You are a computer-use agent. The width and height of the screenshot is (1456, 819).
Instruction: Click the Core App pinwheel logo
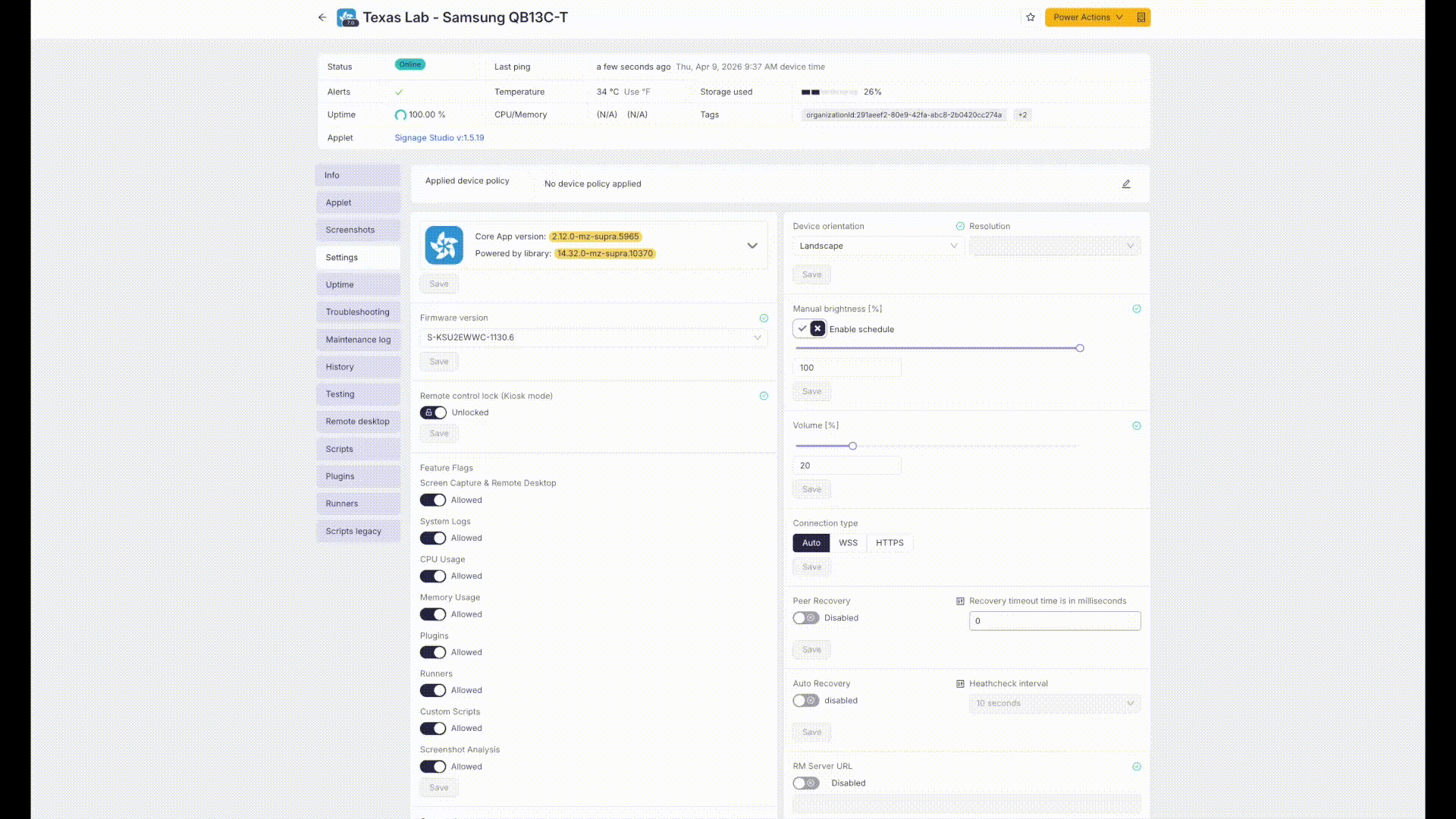pyautogui.click(x=444, y=245)
